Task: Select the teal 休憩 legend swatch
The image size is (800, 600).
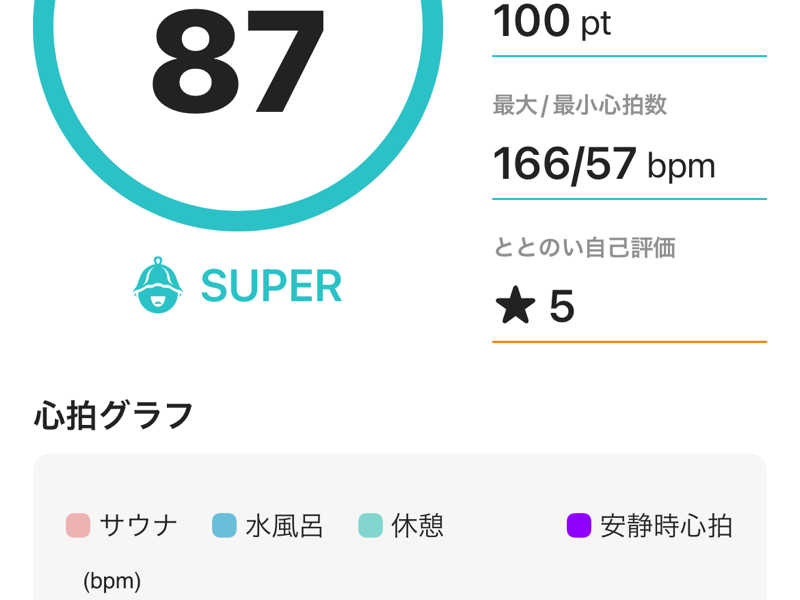Action: (370, 526)
